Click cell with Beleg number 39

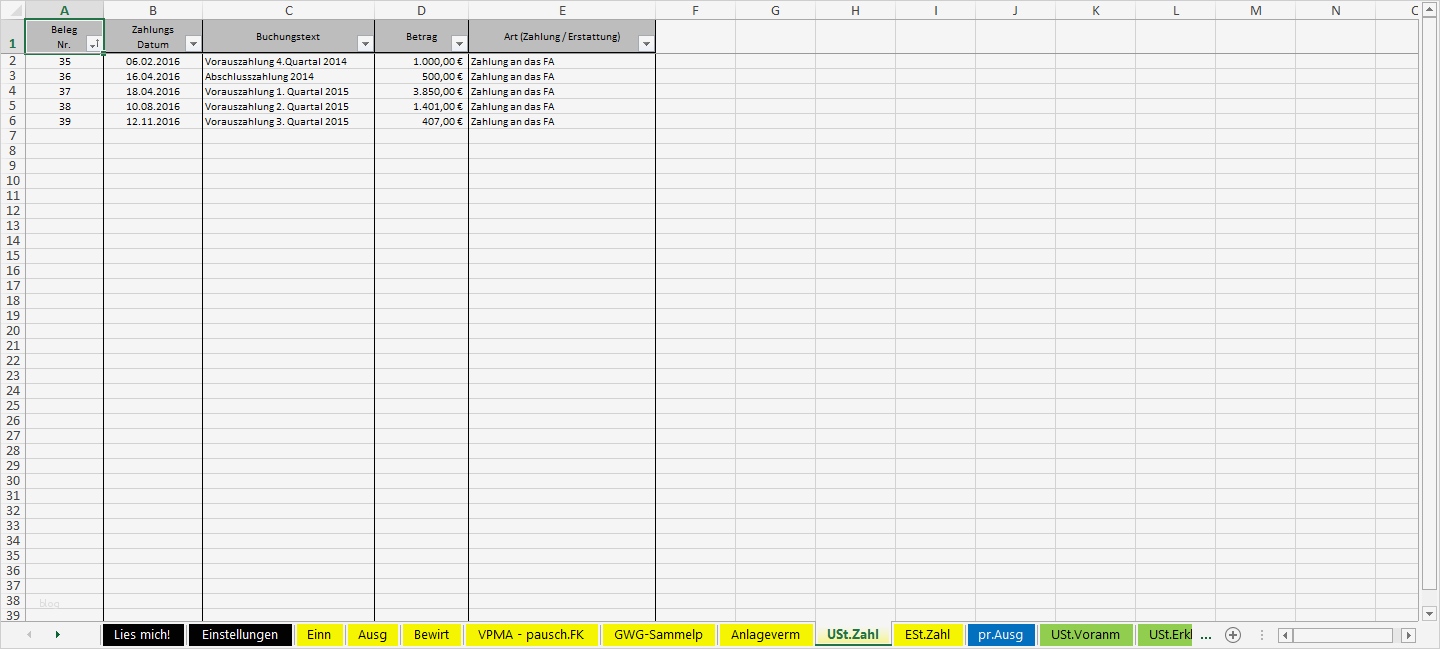[x=64, y=121]
